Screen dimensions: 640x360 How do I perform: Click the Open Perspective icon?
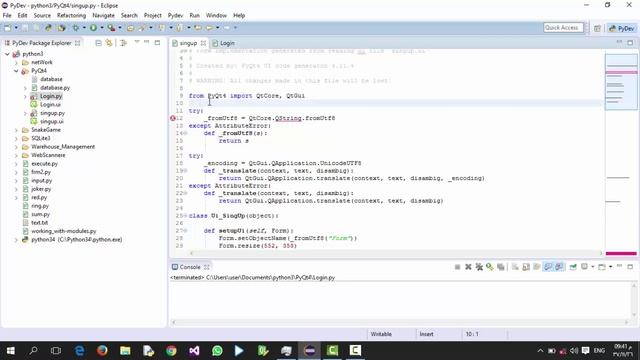(598, 28)
